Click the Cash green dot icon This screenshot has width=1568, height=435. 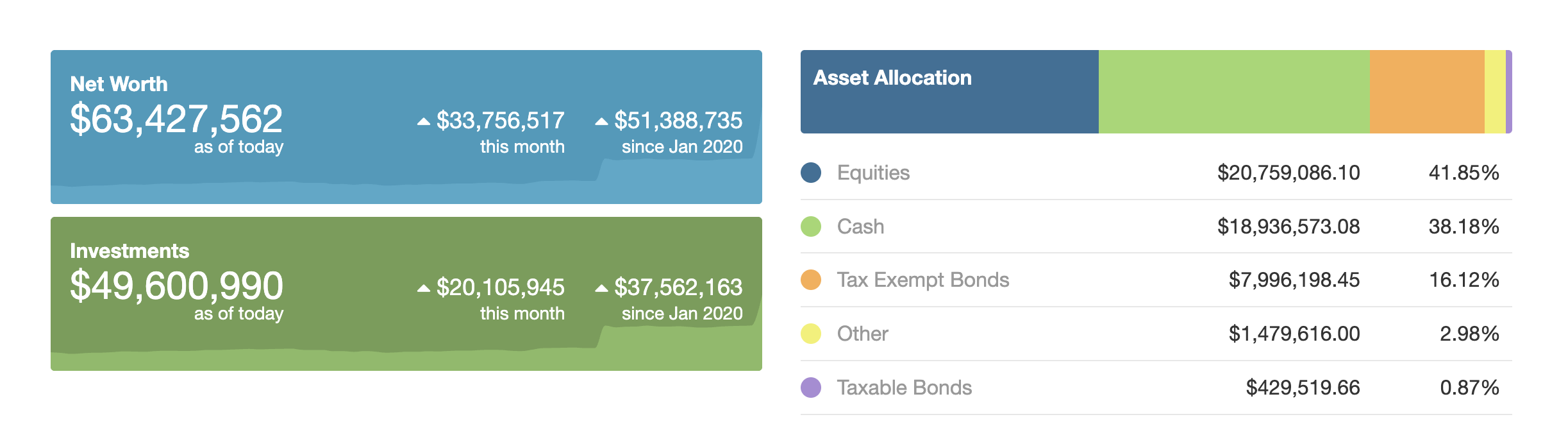(x=811, y=226)
